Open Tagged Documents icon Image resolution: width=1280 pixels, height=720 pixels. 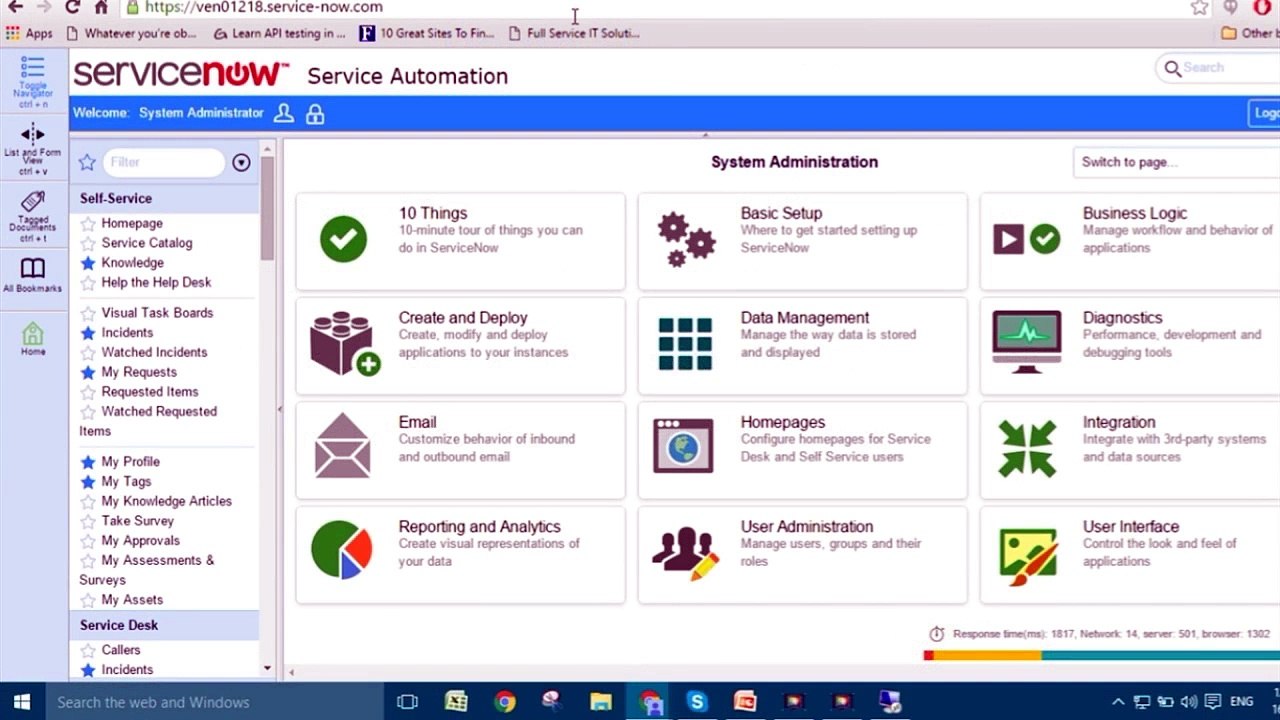[x=33, y=202]
